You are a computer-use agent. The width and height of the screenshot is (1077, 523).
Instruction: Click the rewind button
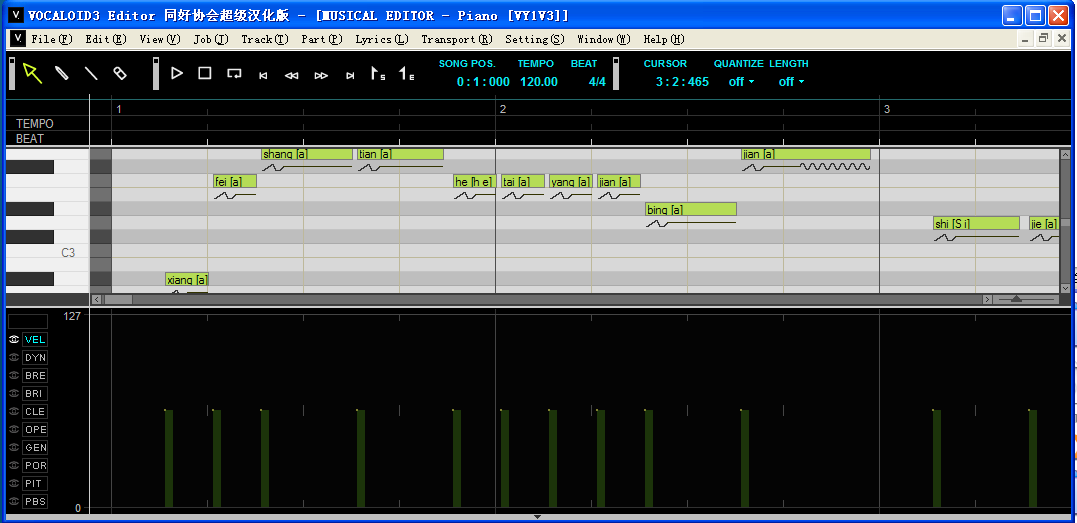pos(292,76)
